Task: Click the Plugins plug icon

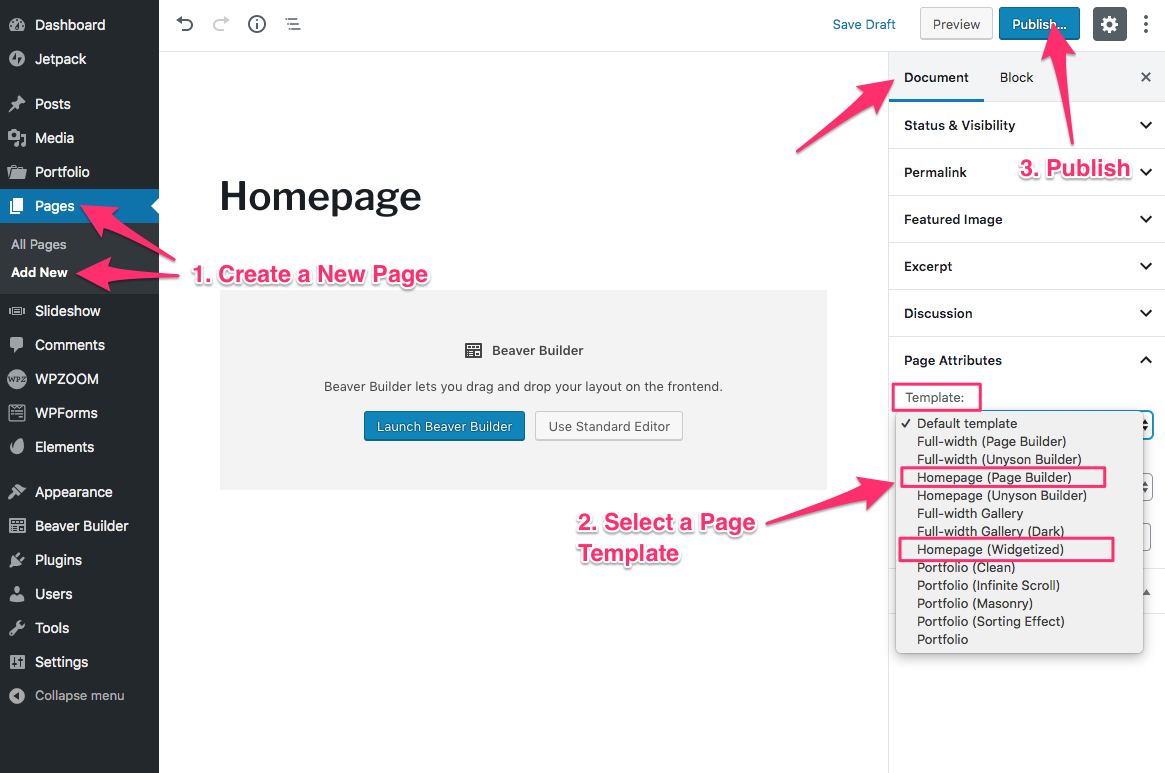Action: tap(17, 560)
